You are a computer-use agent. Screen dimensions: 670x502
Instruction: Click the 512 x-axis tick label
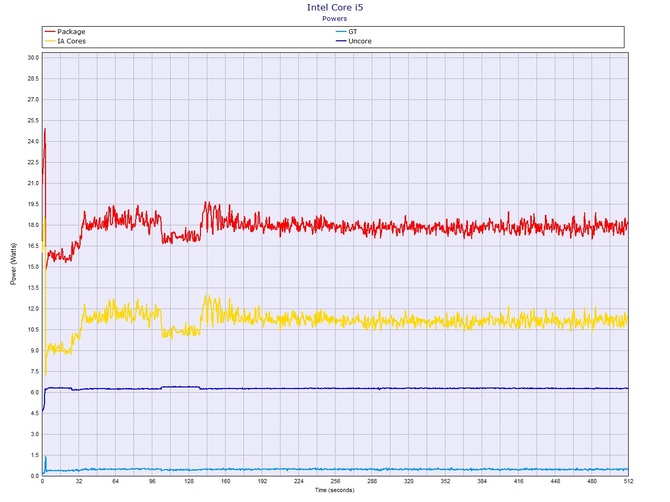click(629, 481)
